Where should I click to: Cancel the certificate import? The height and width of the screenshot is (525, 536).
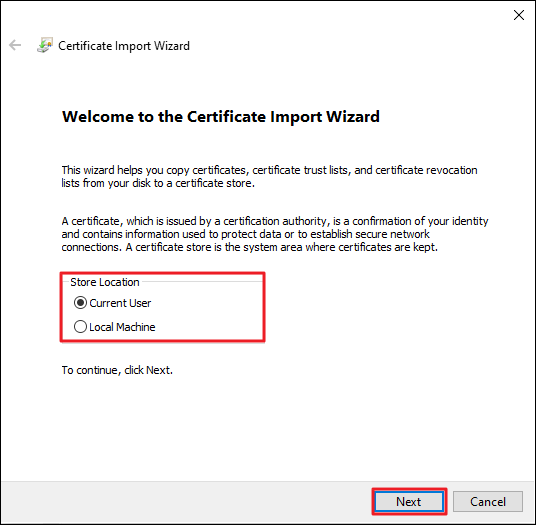[488, 501]
